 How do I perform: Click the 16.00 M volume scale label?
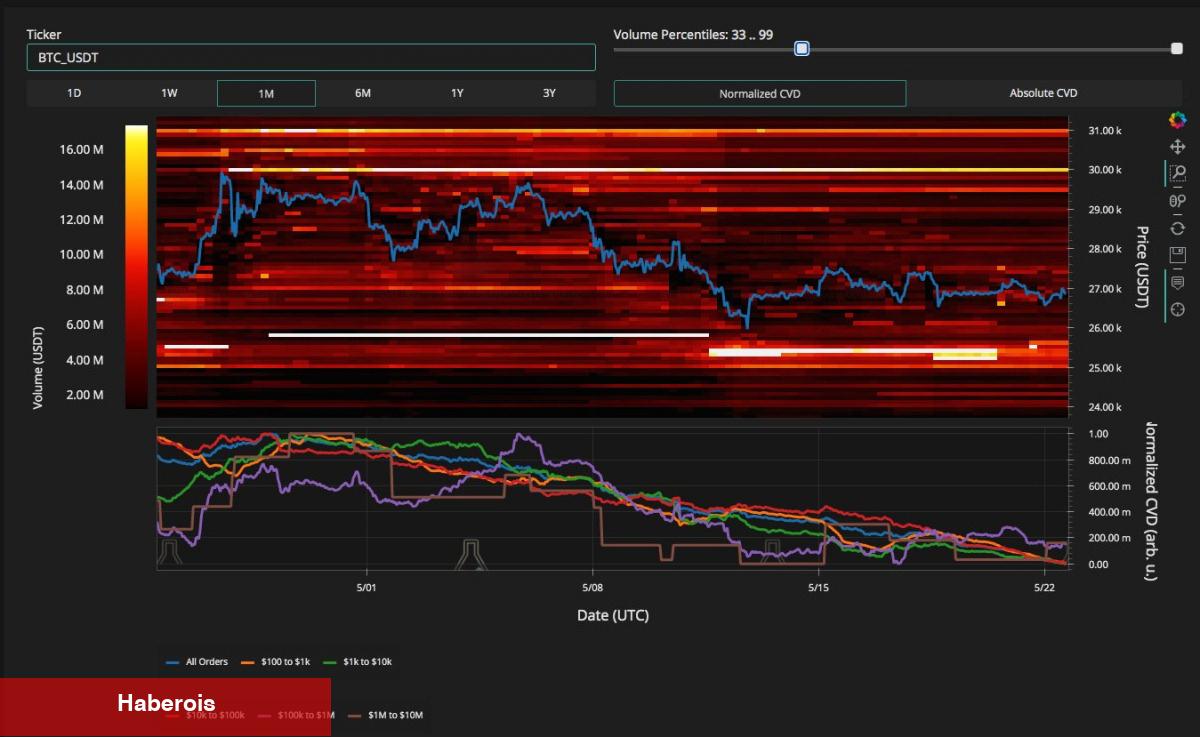82,150
